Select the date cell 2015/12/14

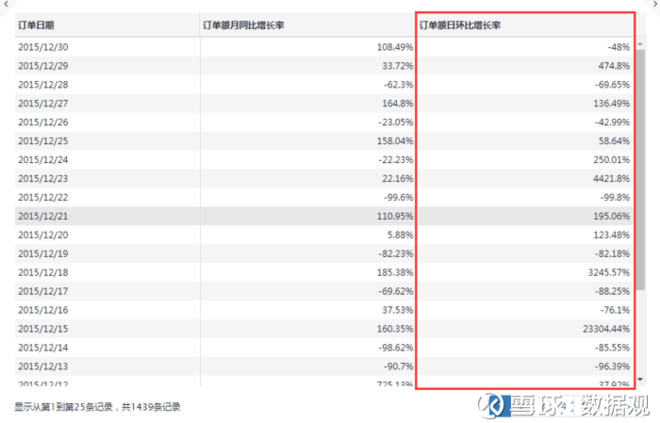click(43, 348)
